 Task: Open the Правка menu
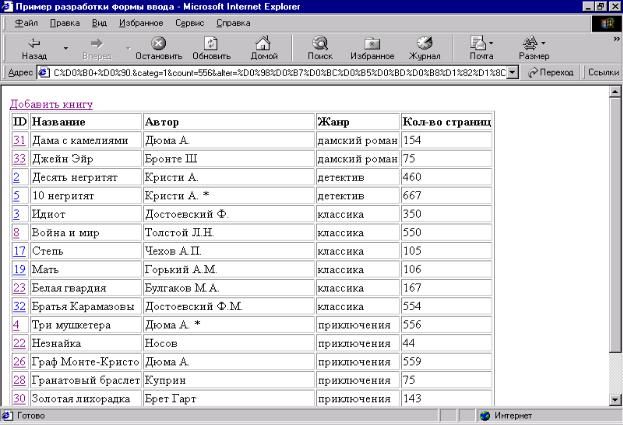(x=65, y=23)
